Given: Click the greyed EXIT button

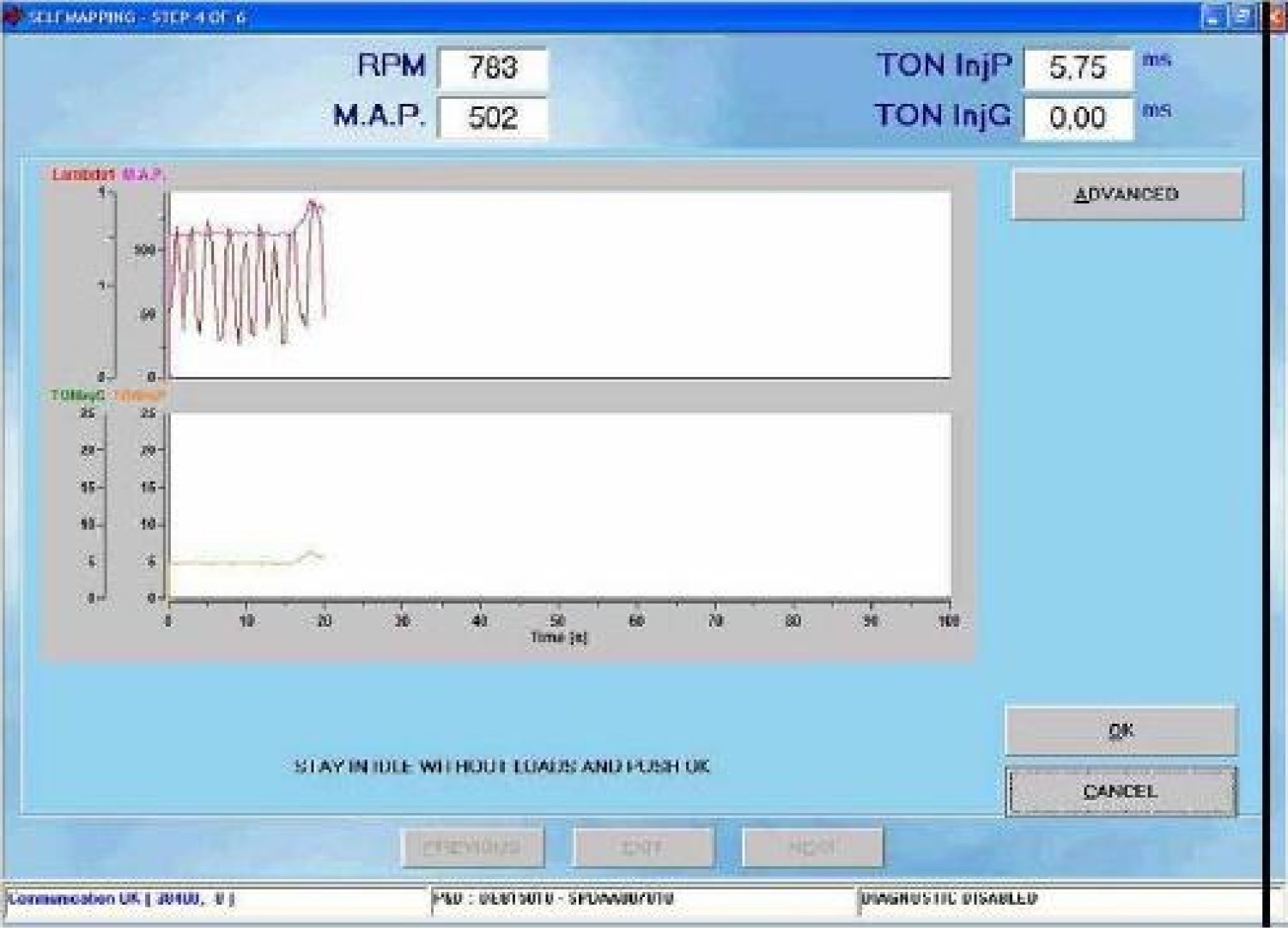Looking at the screenshot, I should (x=642, y=847).
